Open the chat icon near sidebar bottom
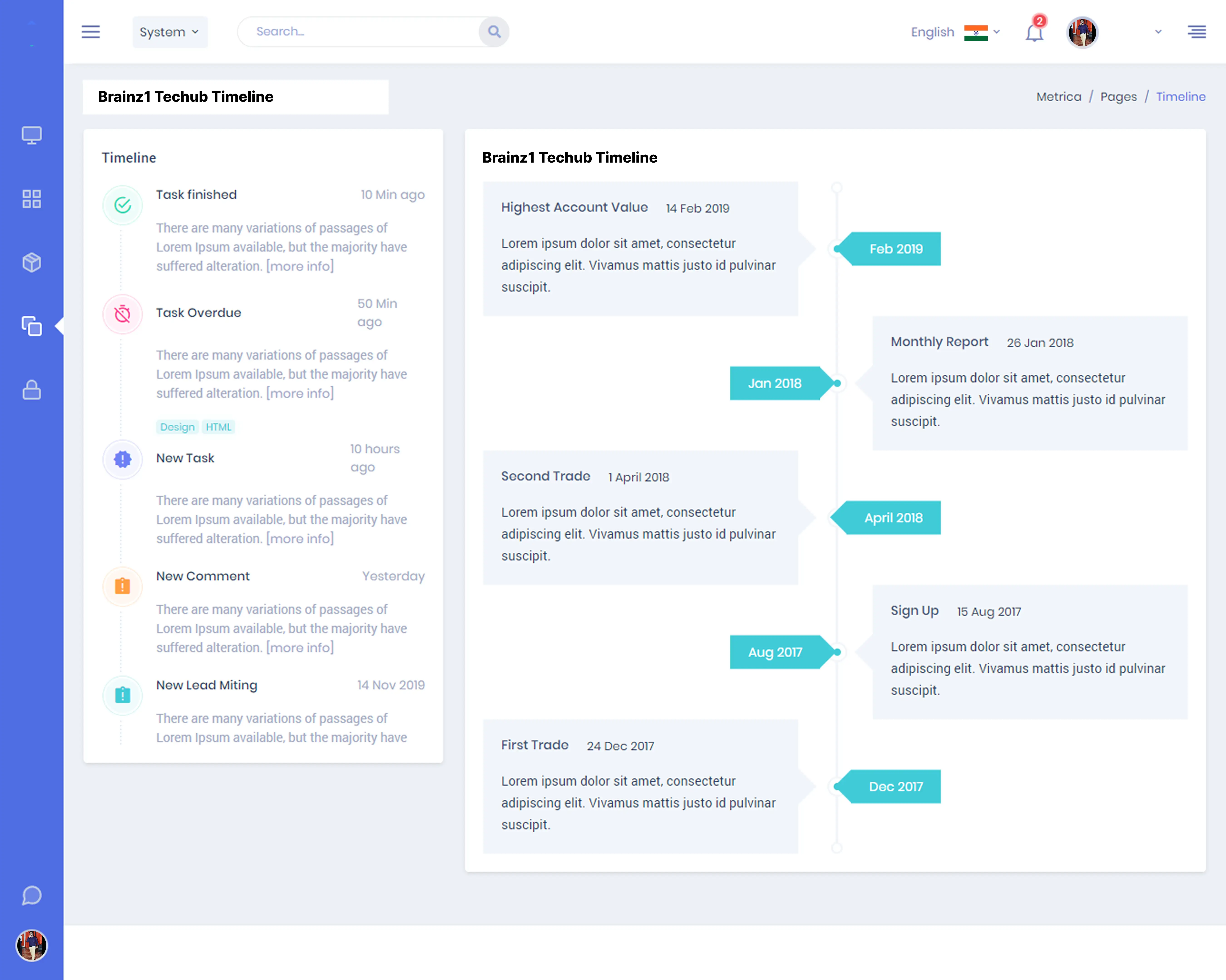Viewport: 1226px width, 980px height. tap(32, 896)
